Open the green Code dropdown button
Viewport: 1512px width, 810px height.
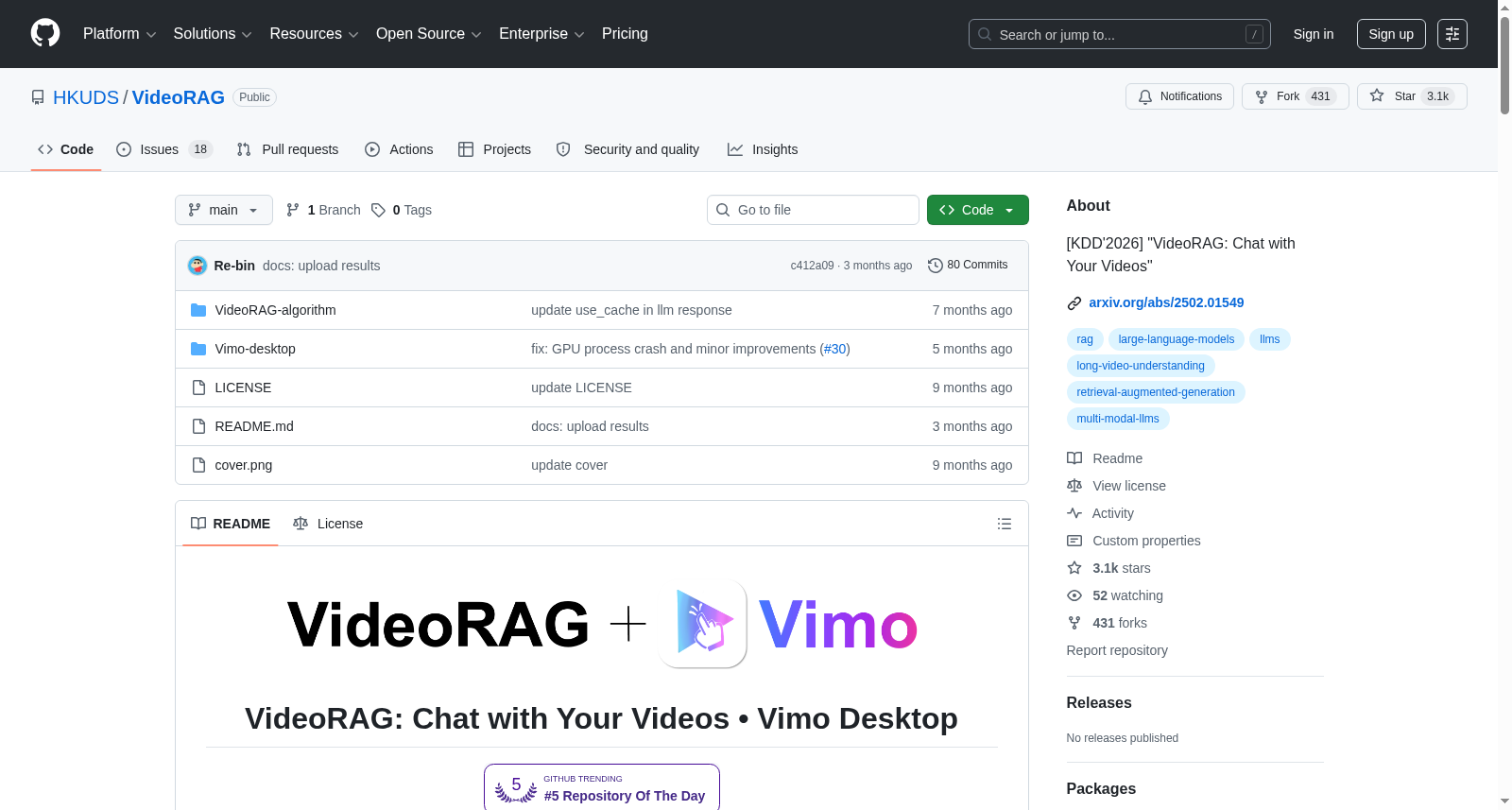tap(978, 210)
